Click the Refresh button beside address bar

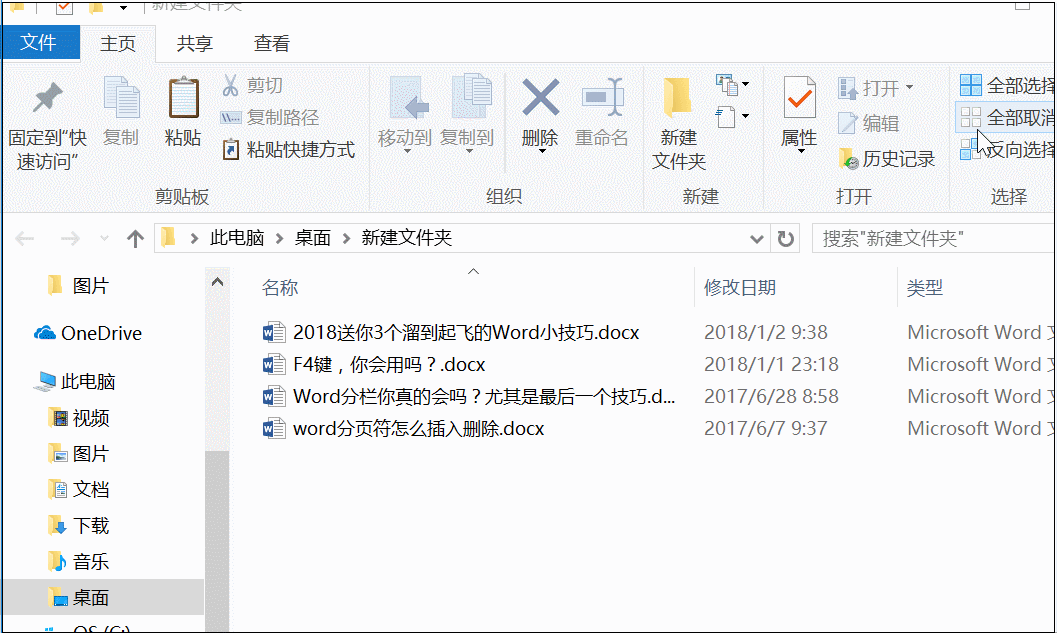click(x=785, y=239)
